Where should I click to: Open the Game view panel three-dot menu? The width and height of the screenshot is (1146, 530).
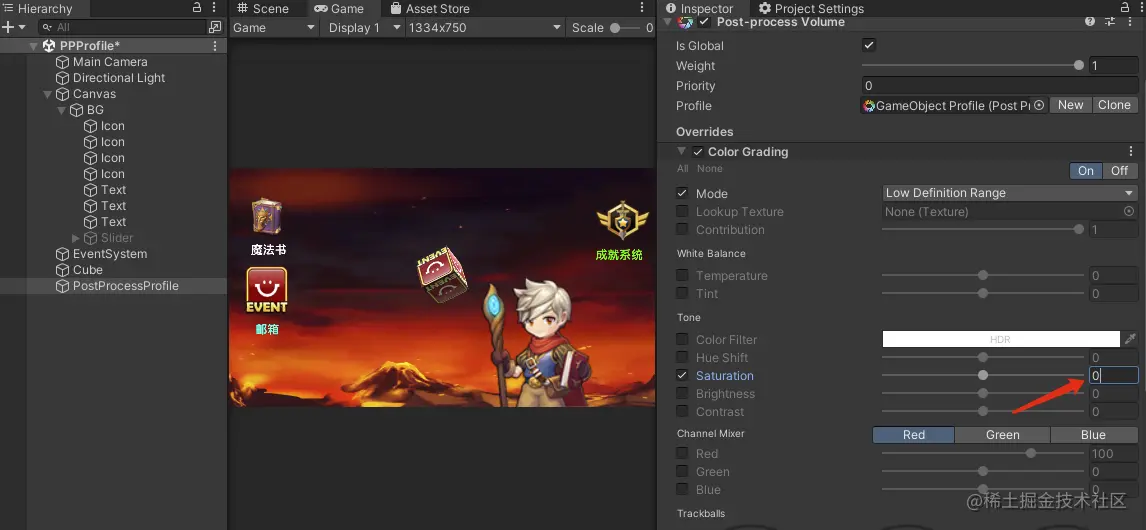(x=642, y=7)
